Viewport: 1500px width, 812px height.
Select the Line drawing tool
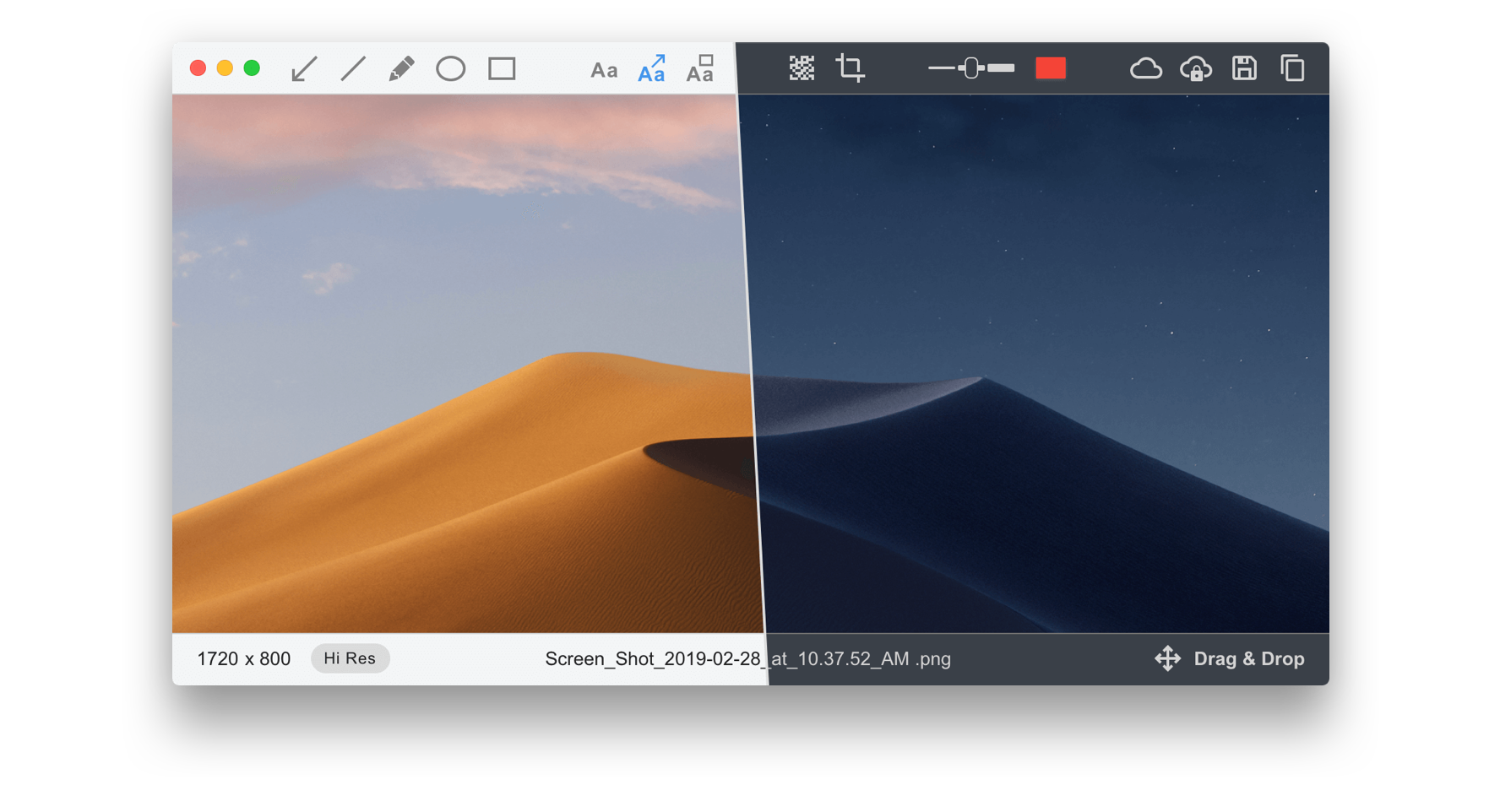point(353,69)
